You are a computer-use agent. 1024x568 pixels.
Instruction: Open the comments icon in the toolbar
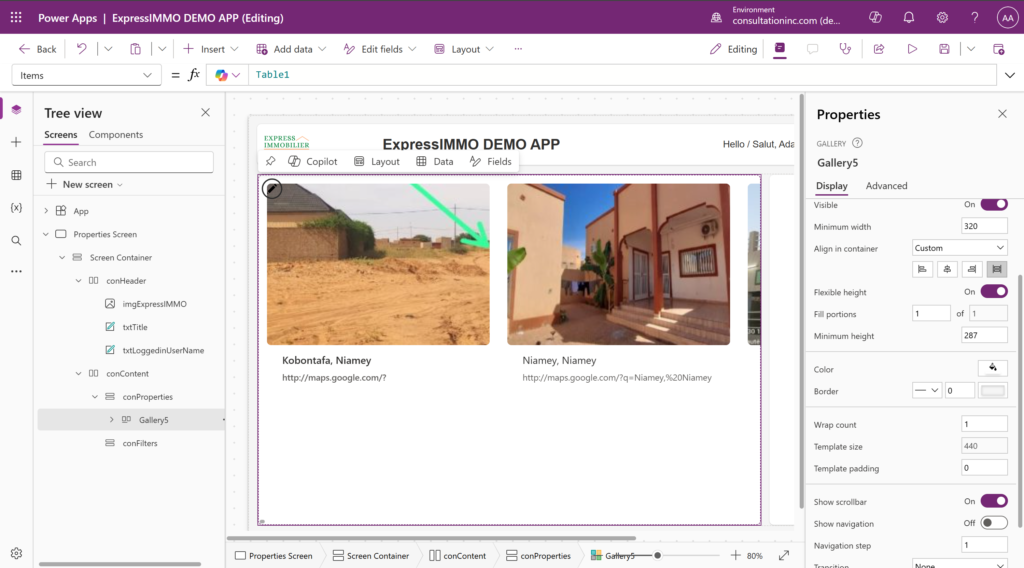pyautogui.click(x=812, y=49)
